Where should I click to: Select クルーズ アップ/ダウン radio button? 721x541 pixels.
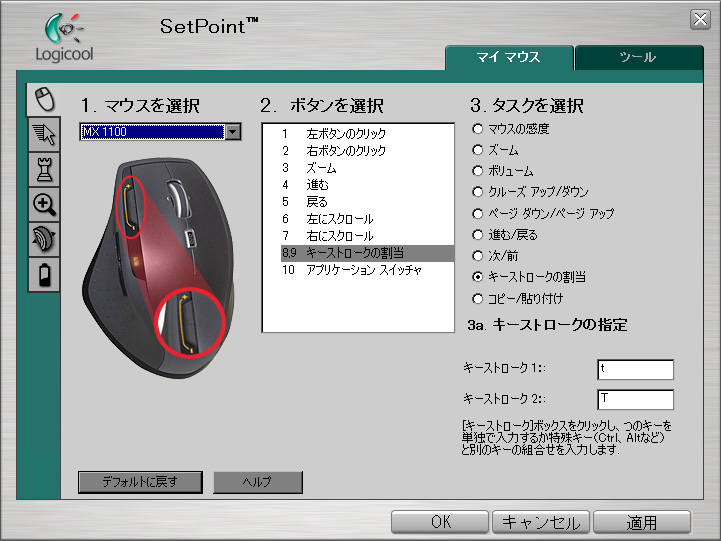pyautogui.click(x=478, y=192)
